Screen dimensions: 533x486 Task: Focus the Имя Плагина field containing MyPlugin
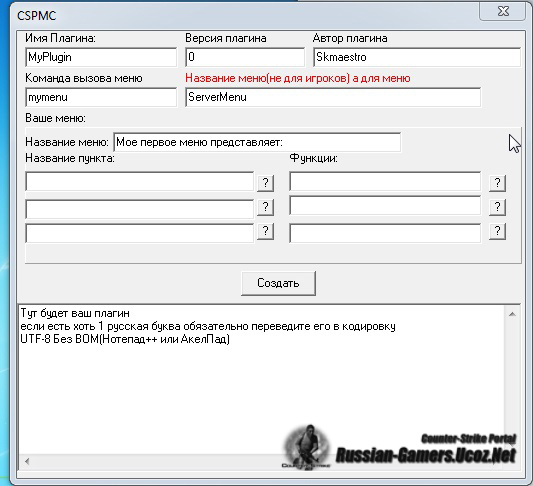click(x=101, y=57)
